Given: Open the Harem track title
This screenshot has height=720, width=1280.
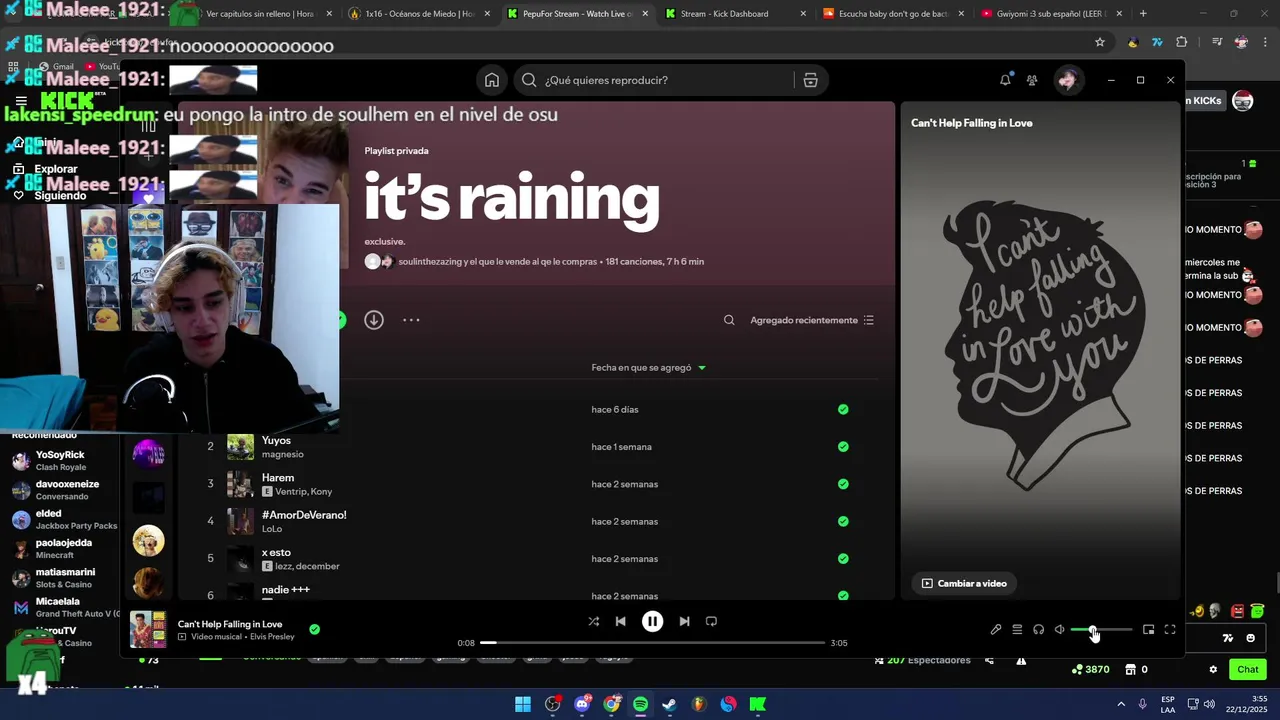Looking at the screenshot, I should pos(278,478).
